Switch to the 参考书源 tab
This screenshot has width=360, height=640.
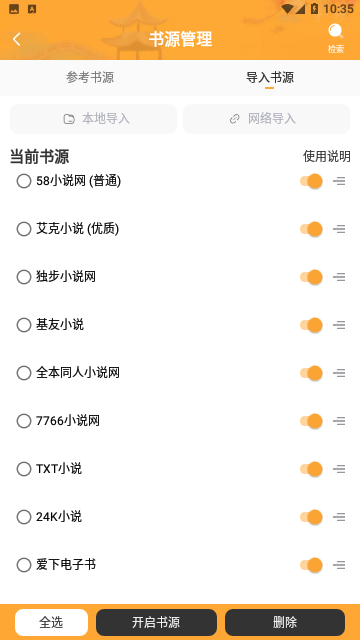pyautogui.click(x=90, y=78)
